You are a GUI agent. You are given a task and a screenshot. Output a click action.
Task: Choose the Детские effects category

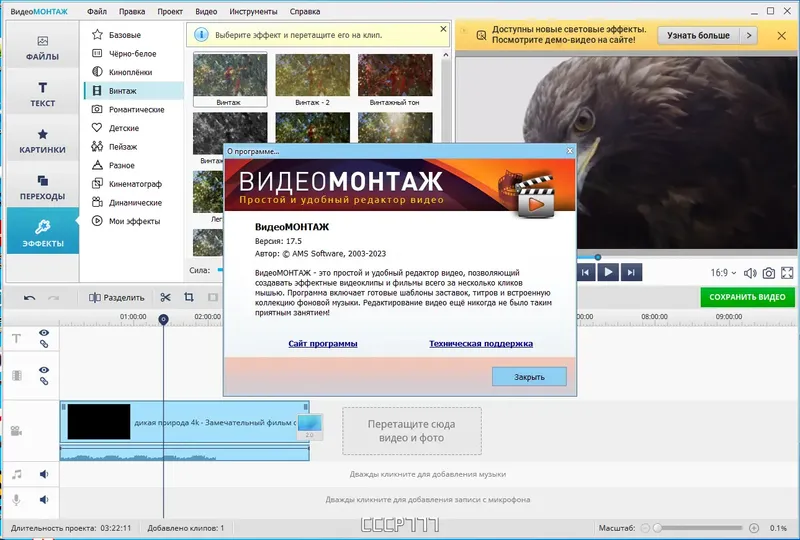(133, 128)
